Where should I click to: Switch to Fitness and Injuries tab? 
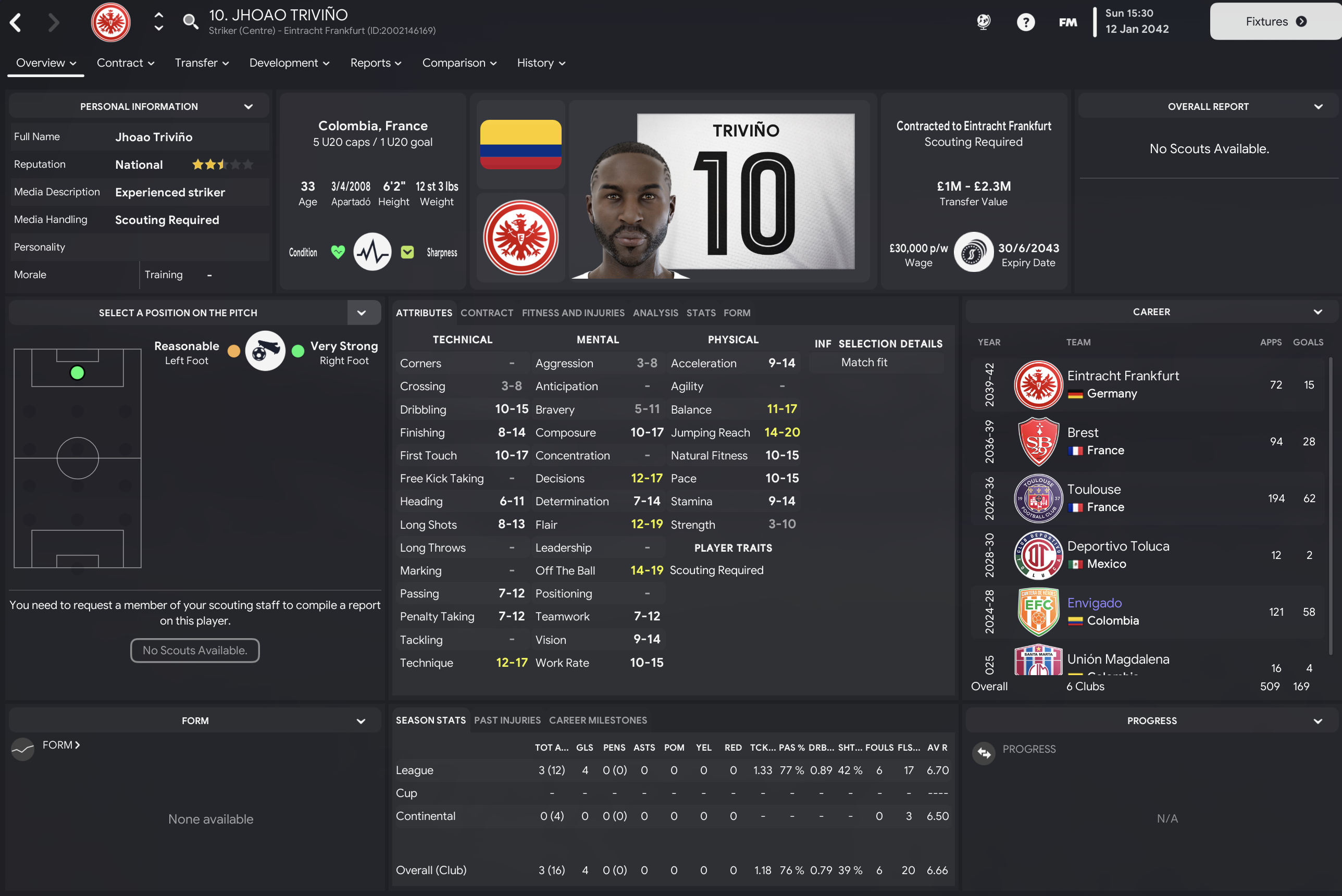[573, 313]
